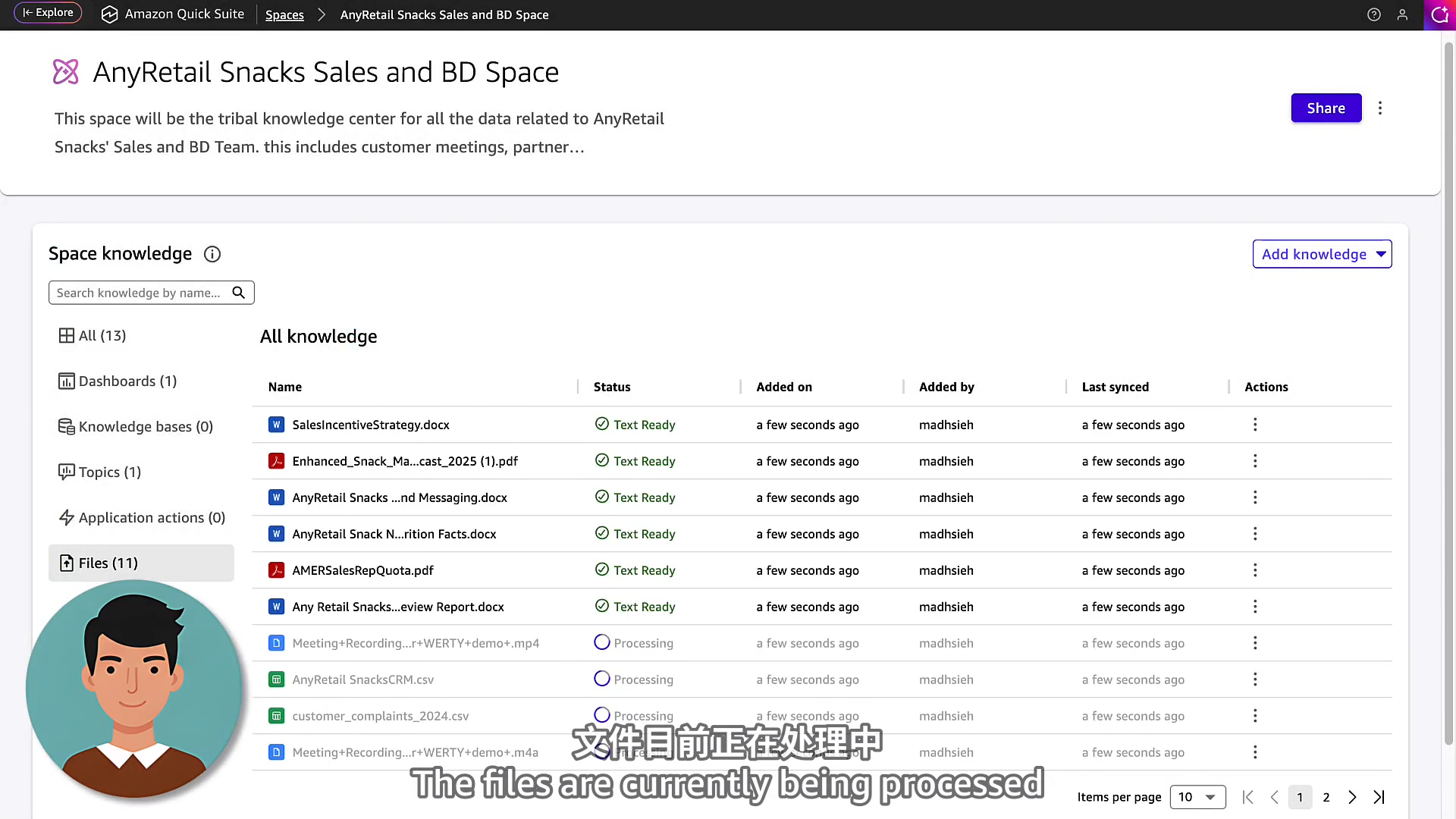Click the Share button
The width and height of the screenshot is (1456, 819).
[x=1326, y=108]
